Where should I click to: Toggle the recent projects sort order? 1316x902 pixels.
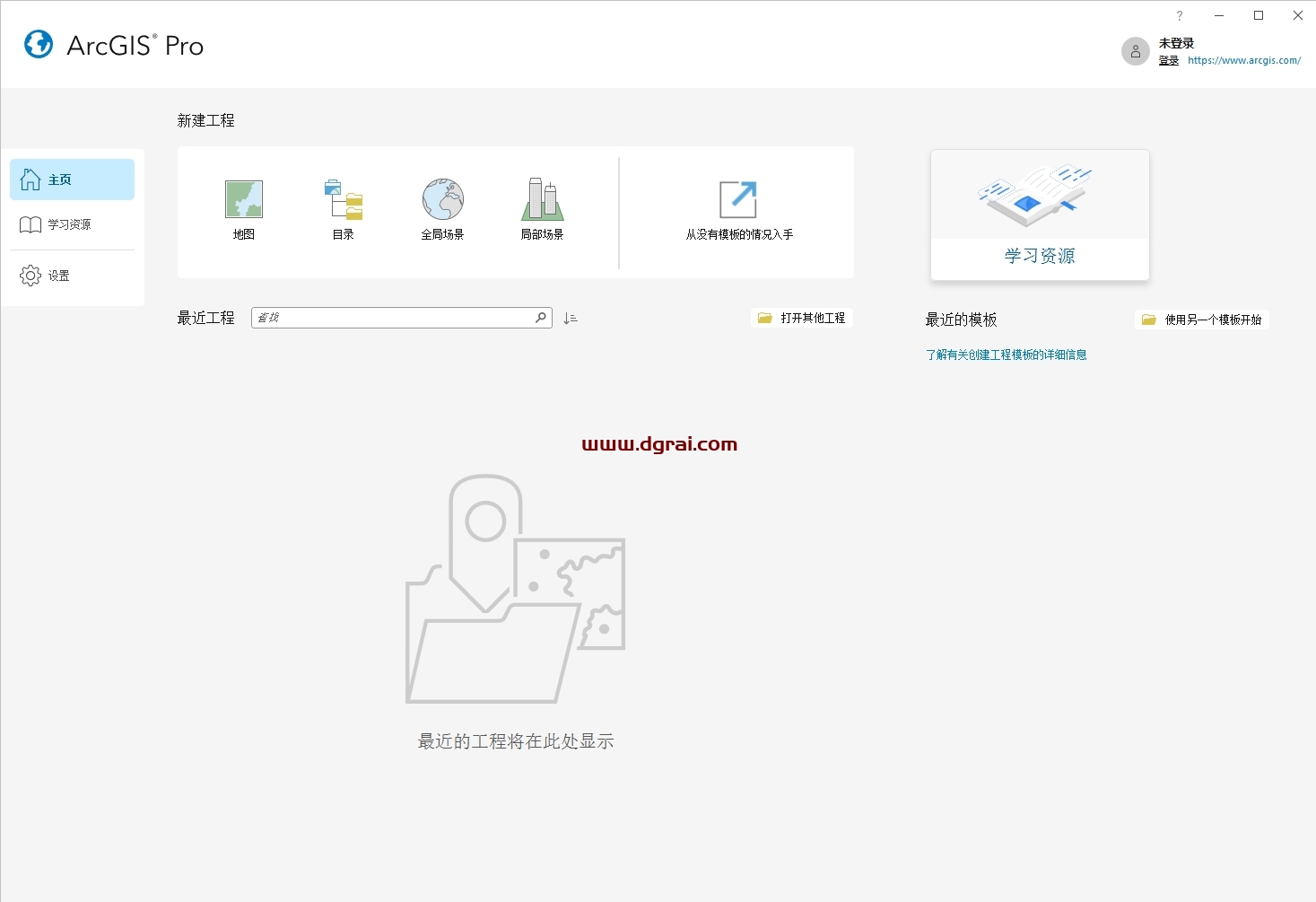tap(571, 319)
